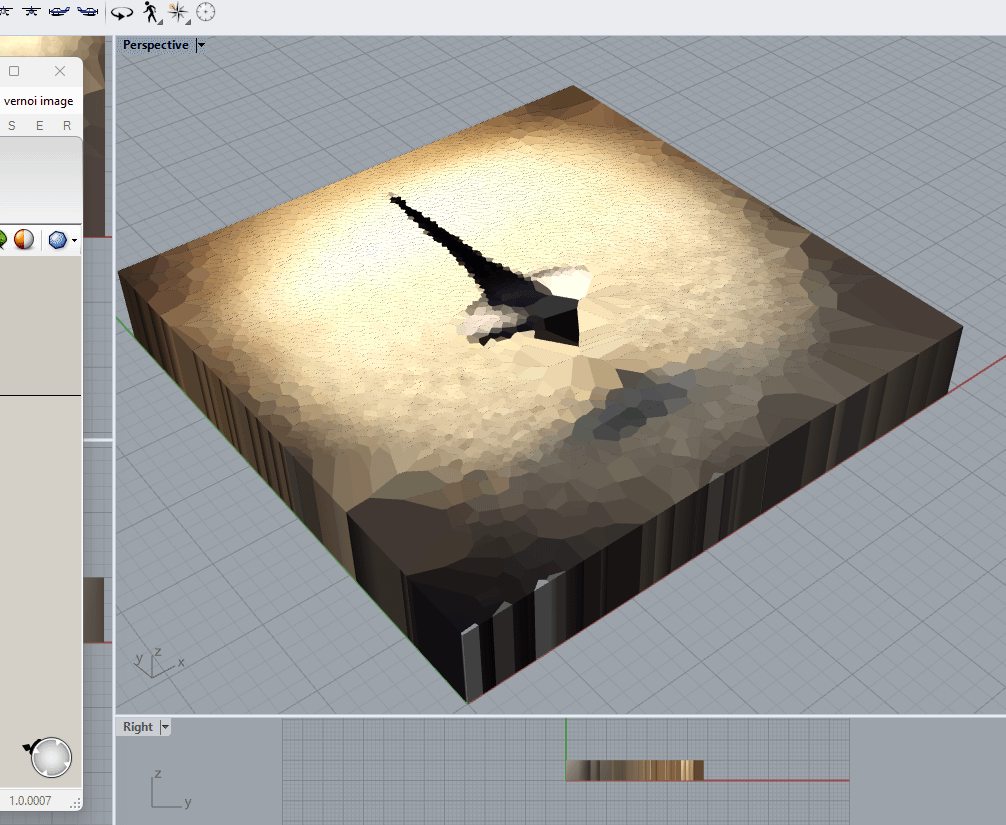
Task: Open the compass clock toolbar tool
Action: pos(205,12)
